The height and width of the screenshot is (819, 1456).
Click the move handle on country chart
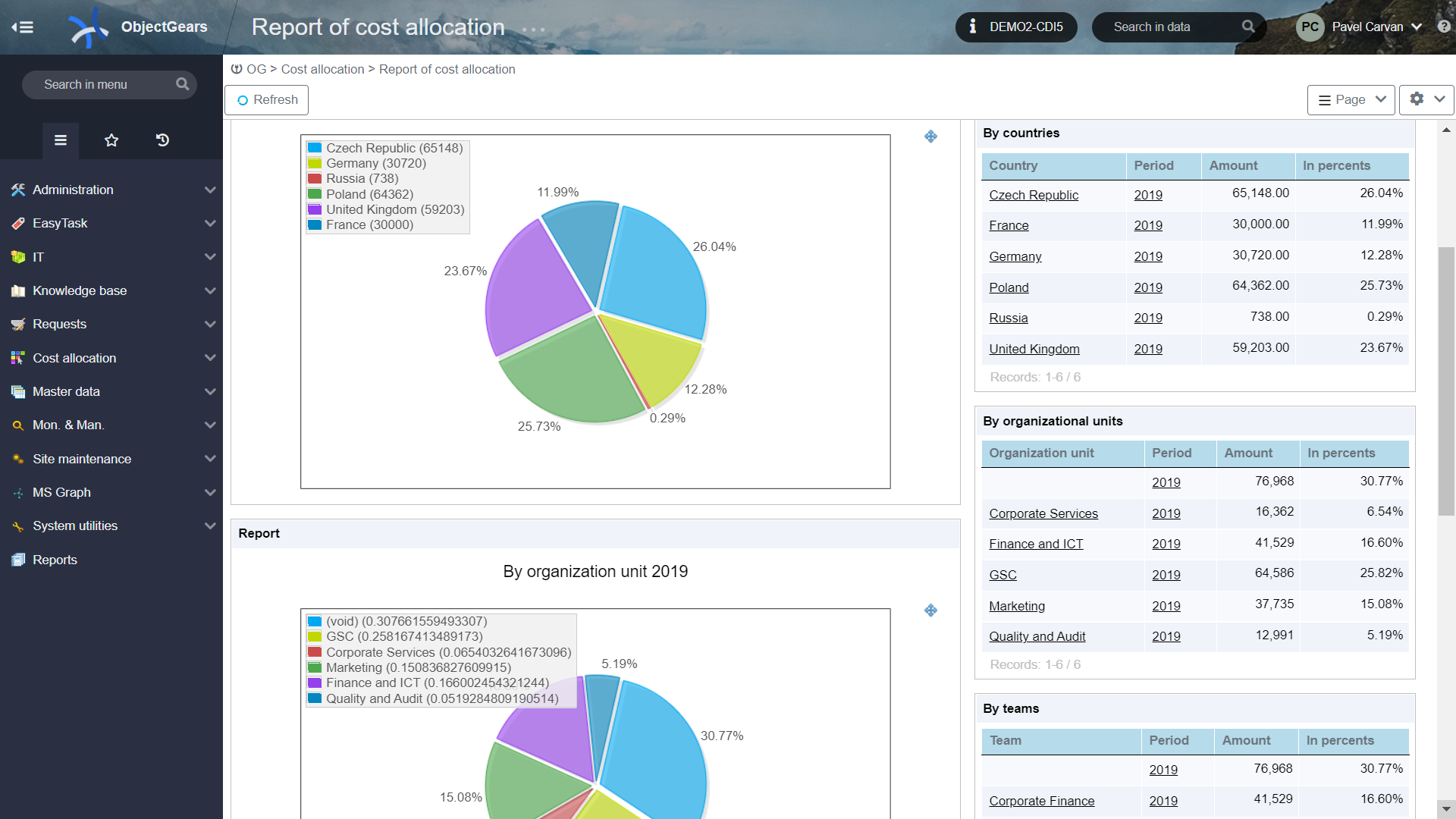[930, 136]
